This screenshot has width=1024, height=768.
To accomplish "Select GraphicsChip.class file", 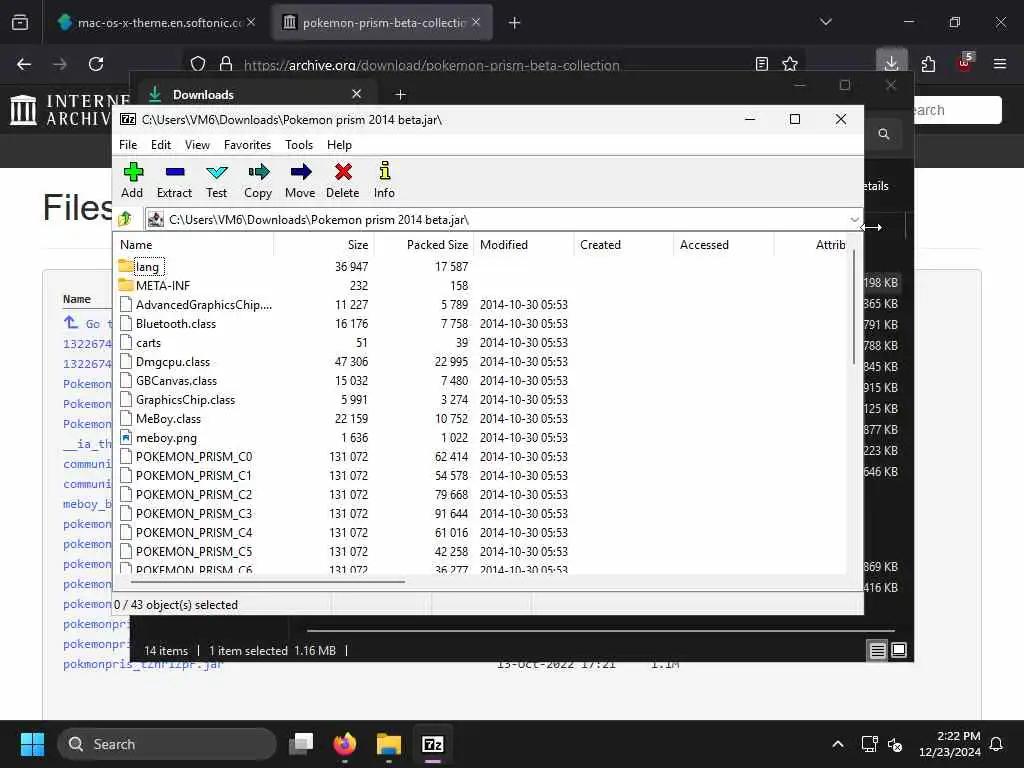I will pos(185,400).
